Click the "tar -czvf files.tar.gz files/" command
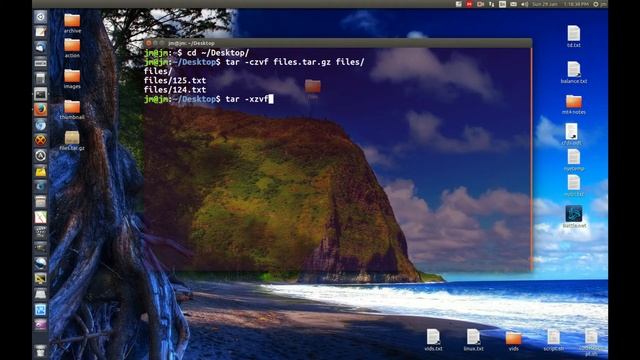This screenshot has width=640, height=360. 295,62
